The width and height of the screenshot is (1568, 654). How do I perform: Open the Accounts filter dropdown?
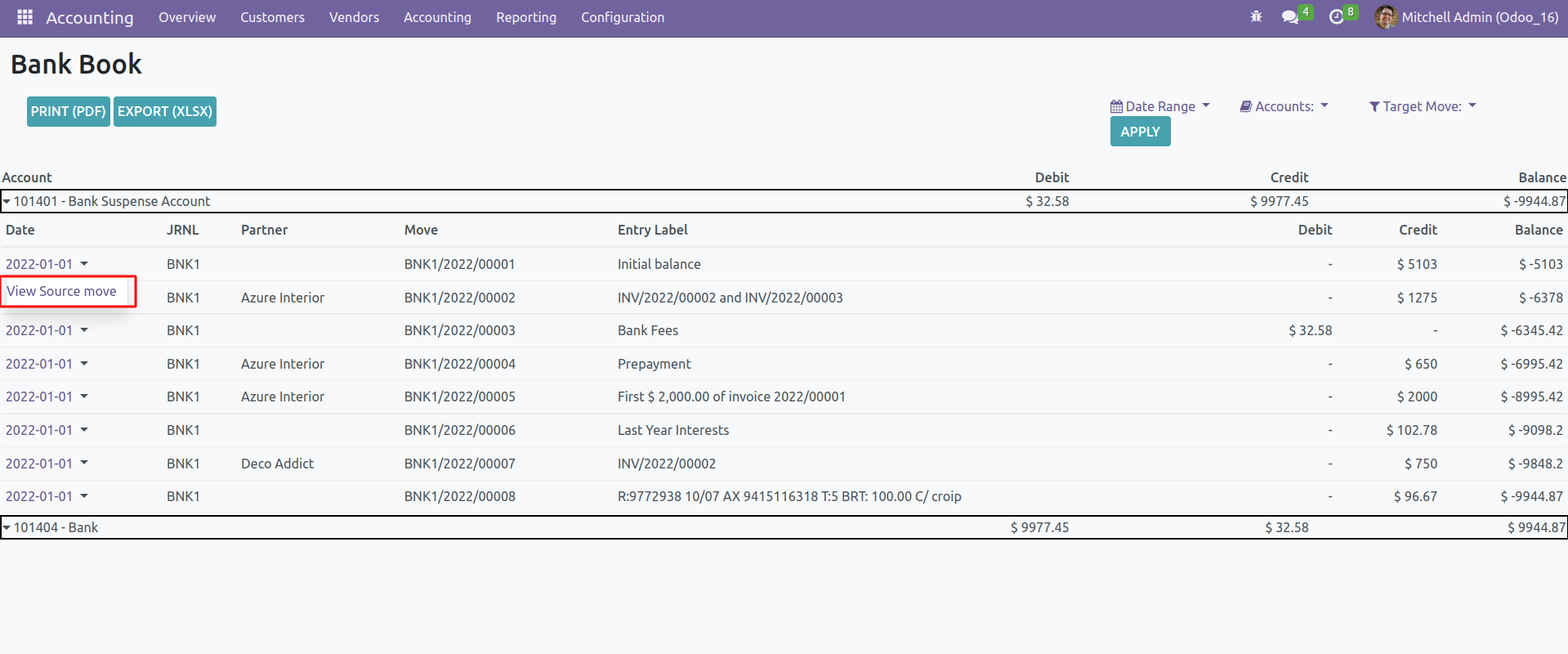click(x=1284, y=106)
